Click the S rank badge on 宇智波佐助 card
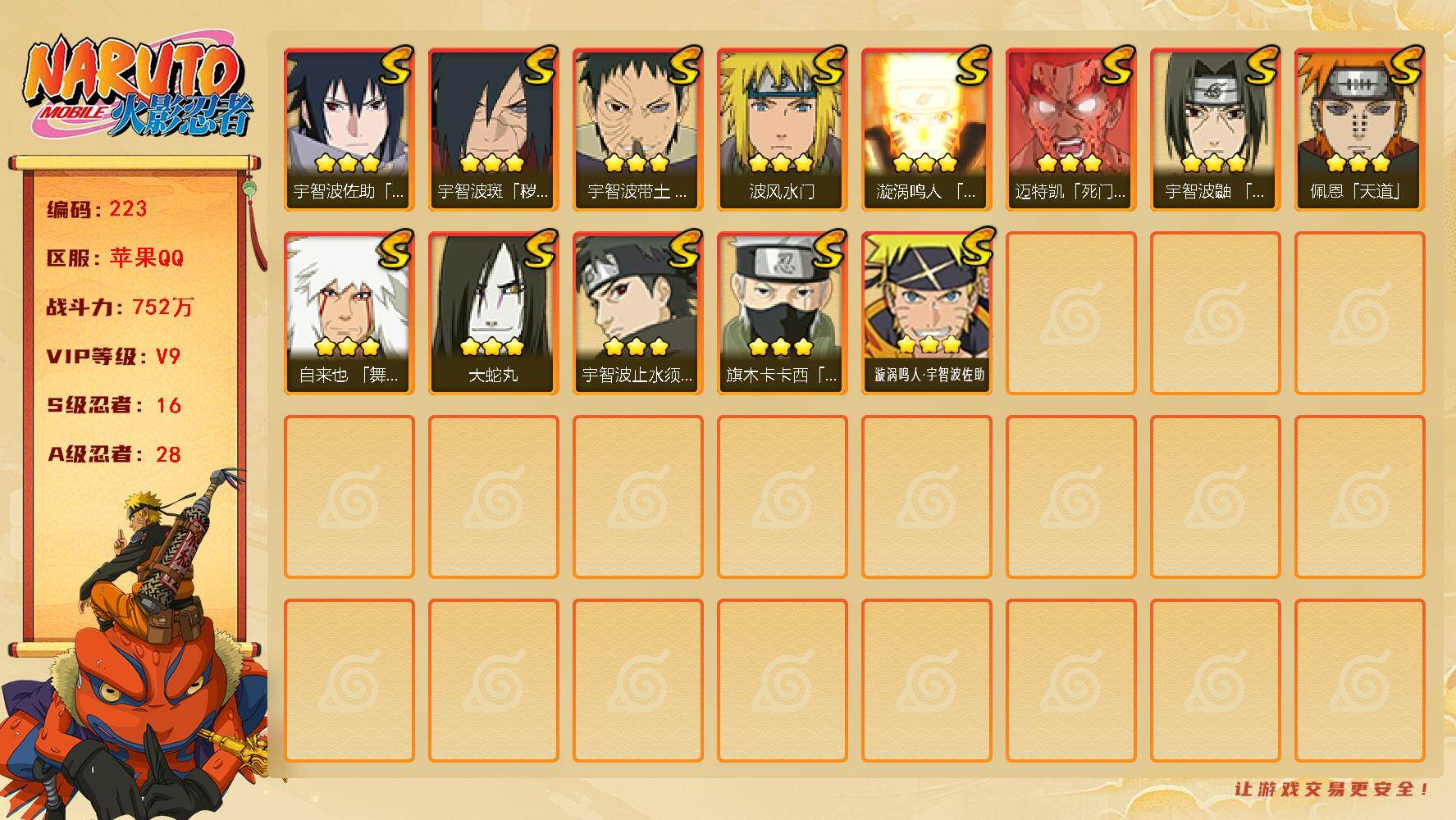 click(x=396, y=66)
